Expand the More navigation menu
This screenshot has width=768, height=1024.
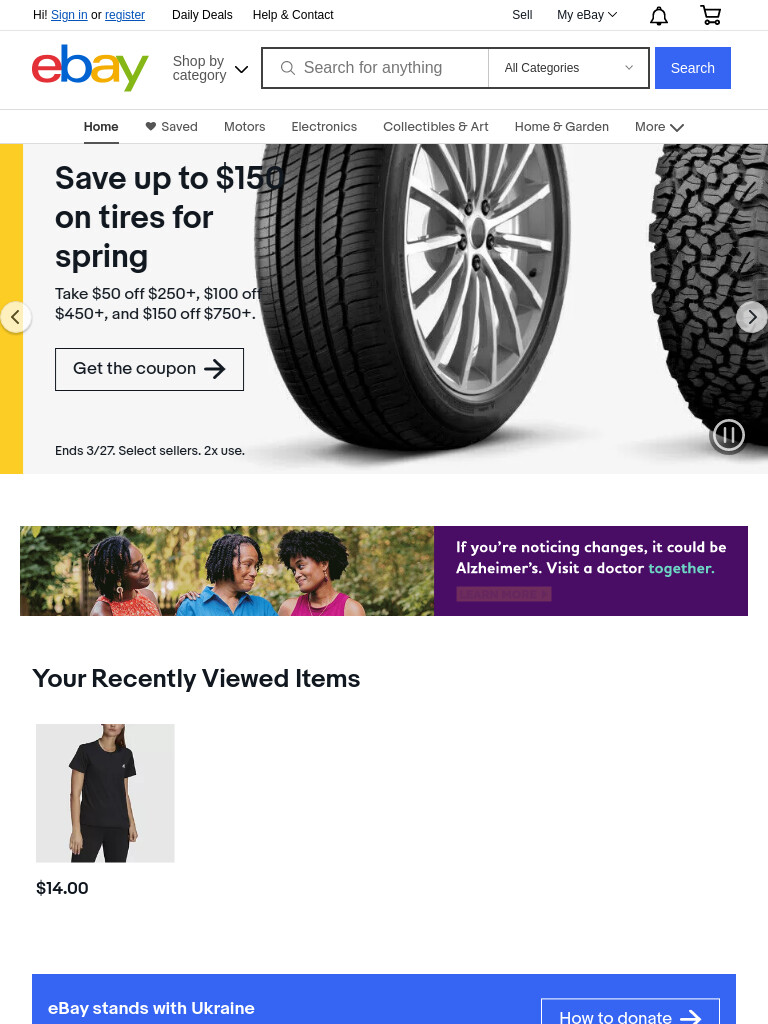click(659, 127)
